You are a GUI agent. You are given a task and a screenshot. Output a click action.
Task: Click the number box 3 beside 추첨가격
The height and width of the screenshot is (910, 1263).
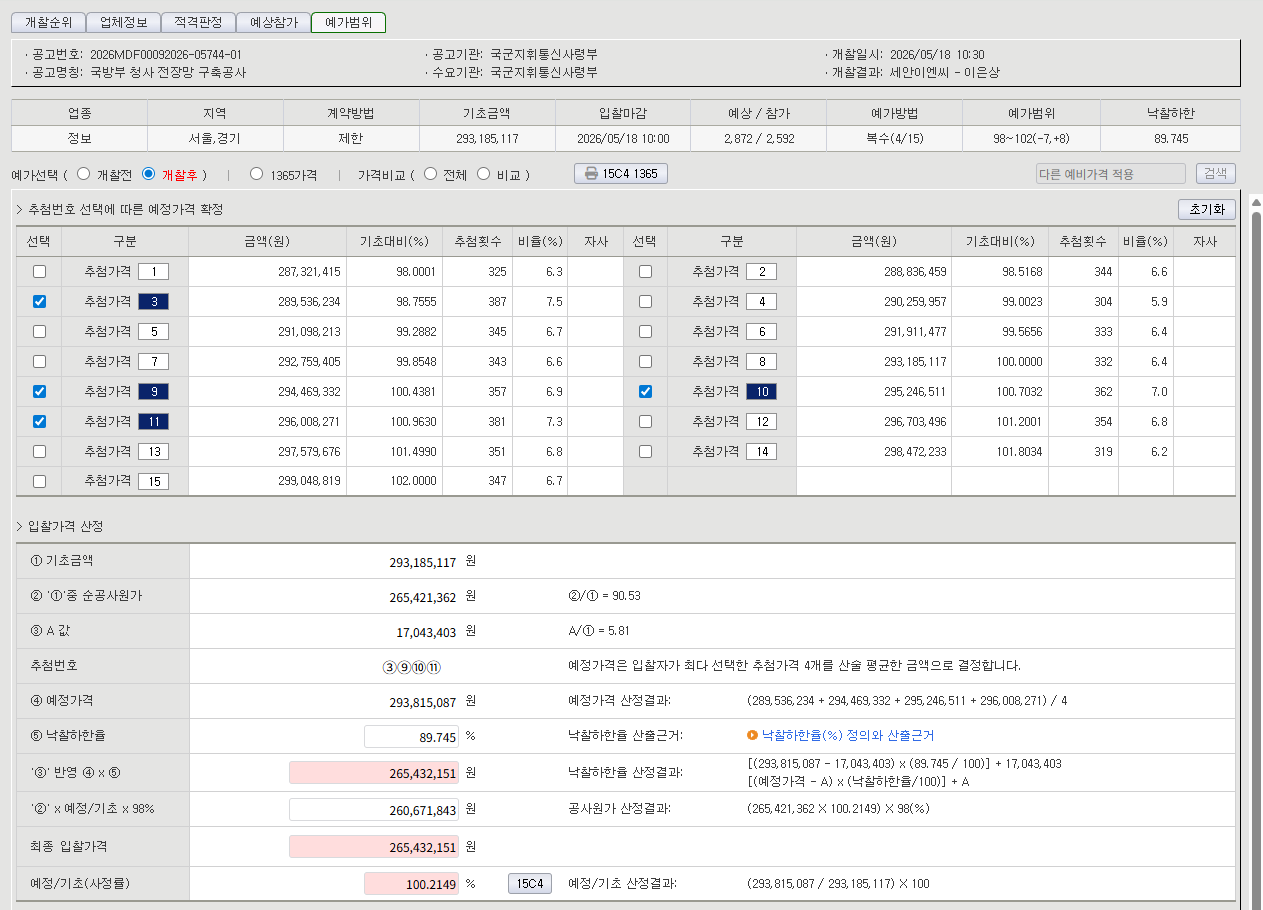(153, 301)
